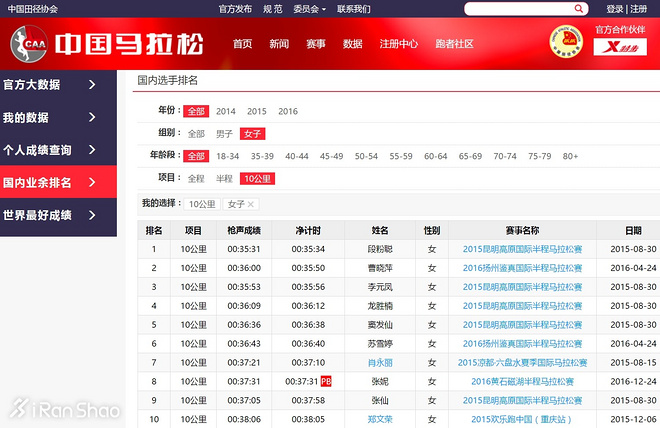The height and width of the screenshot is (428, 660).
Task: Select age range 60-64
Action: (x=436, y=156)
